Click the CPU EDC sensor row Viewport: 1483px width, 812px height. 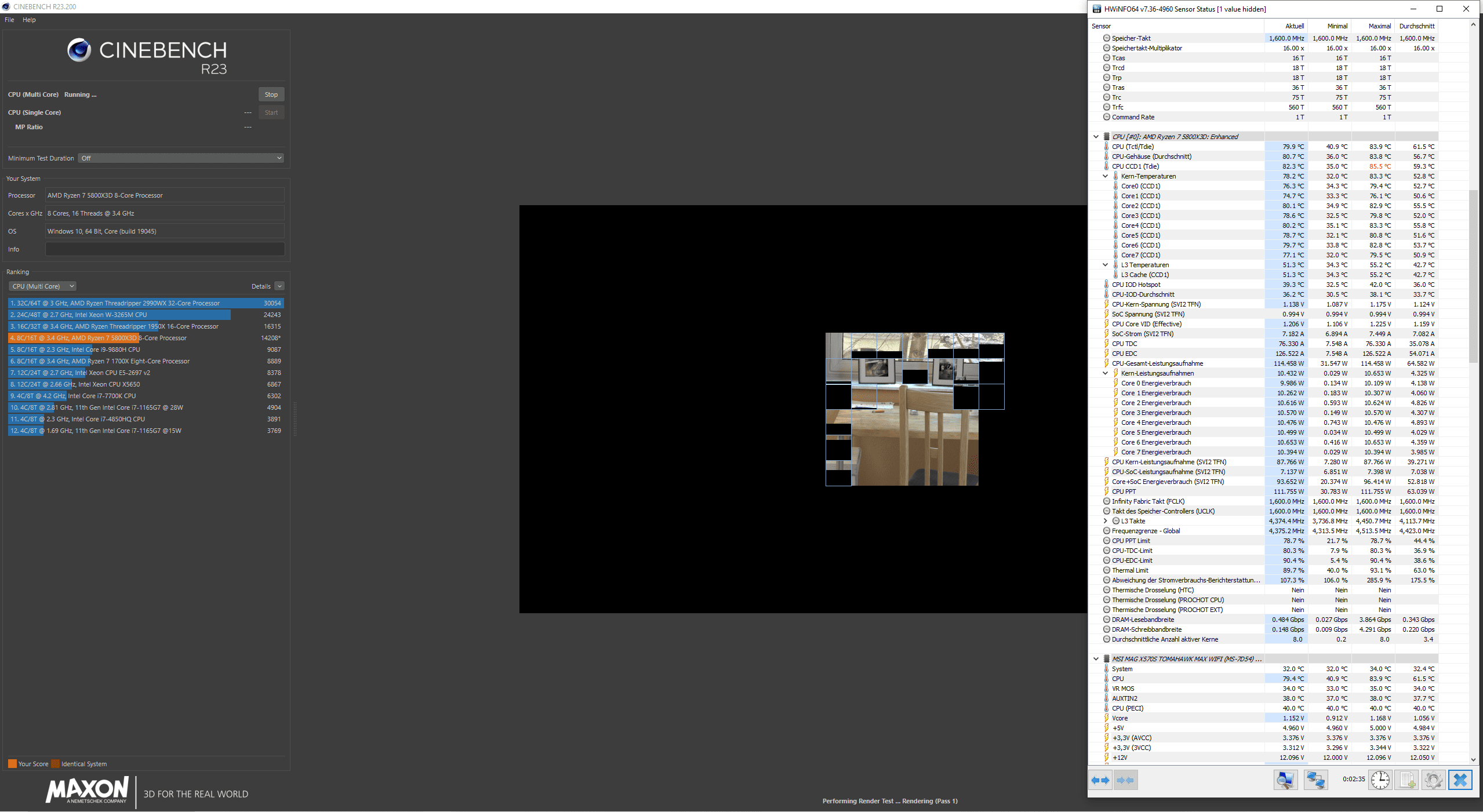(x=1264, y=354)
